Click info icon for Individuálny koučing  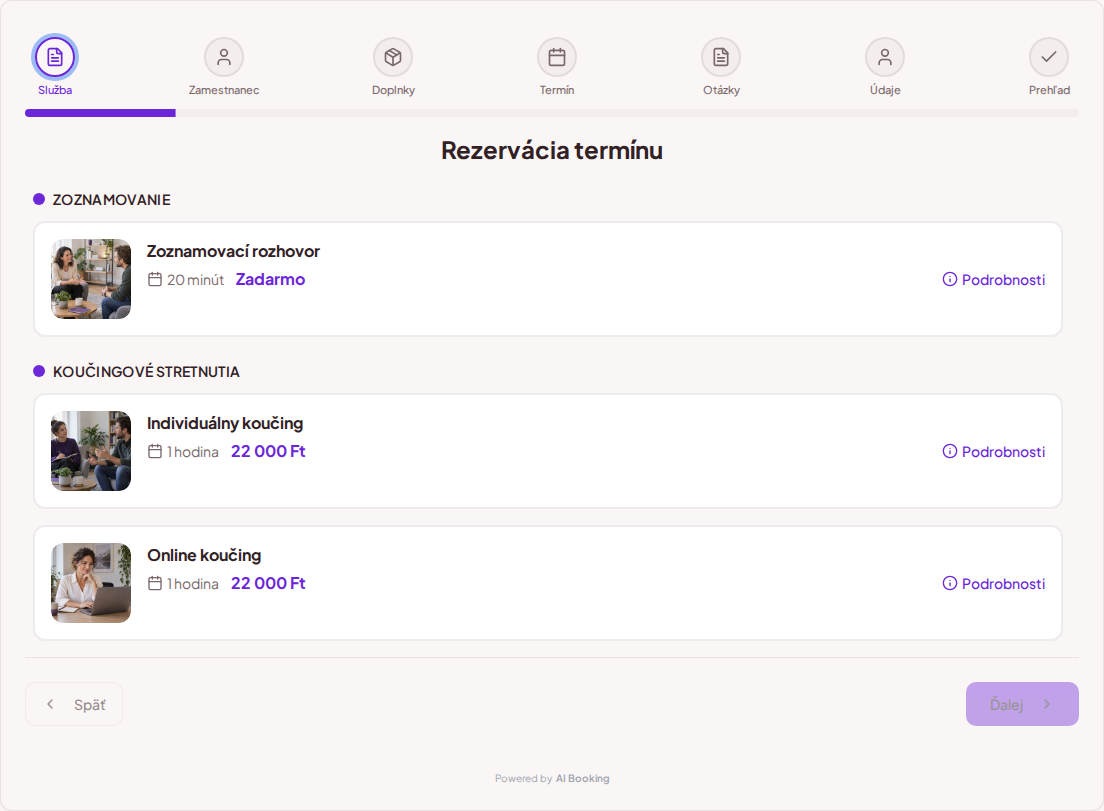point(950,451)
